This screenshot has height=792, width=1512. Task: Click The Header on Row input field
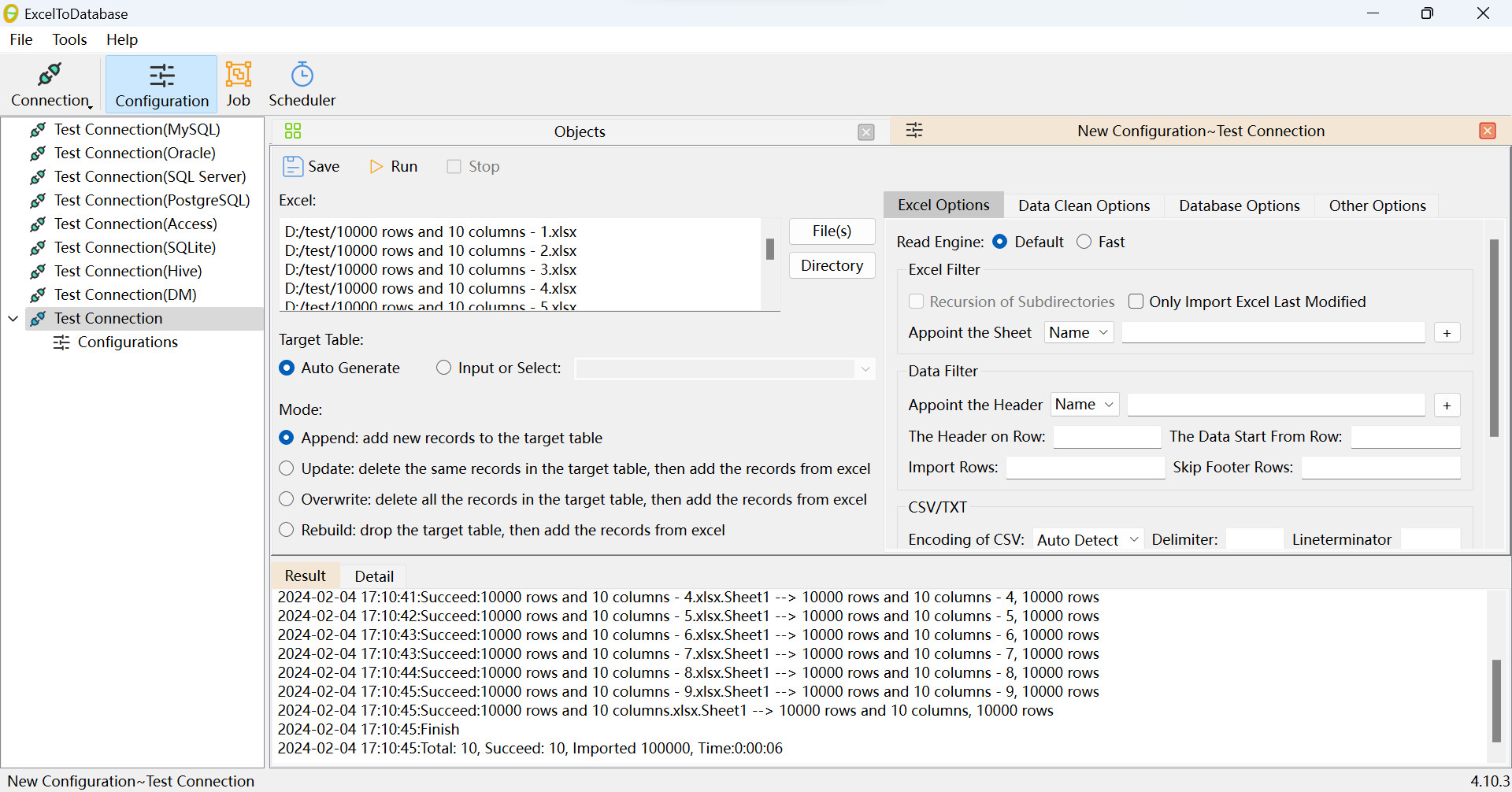pos(1106,436)
